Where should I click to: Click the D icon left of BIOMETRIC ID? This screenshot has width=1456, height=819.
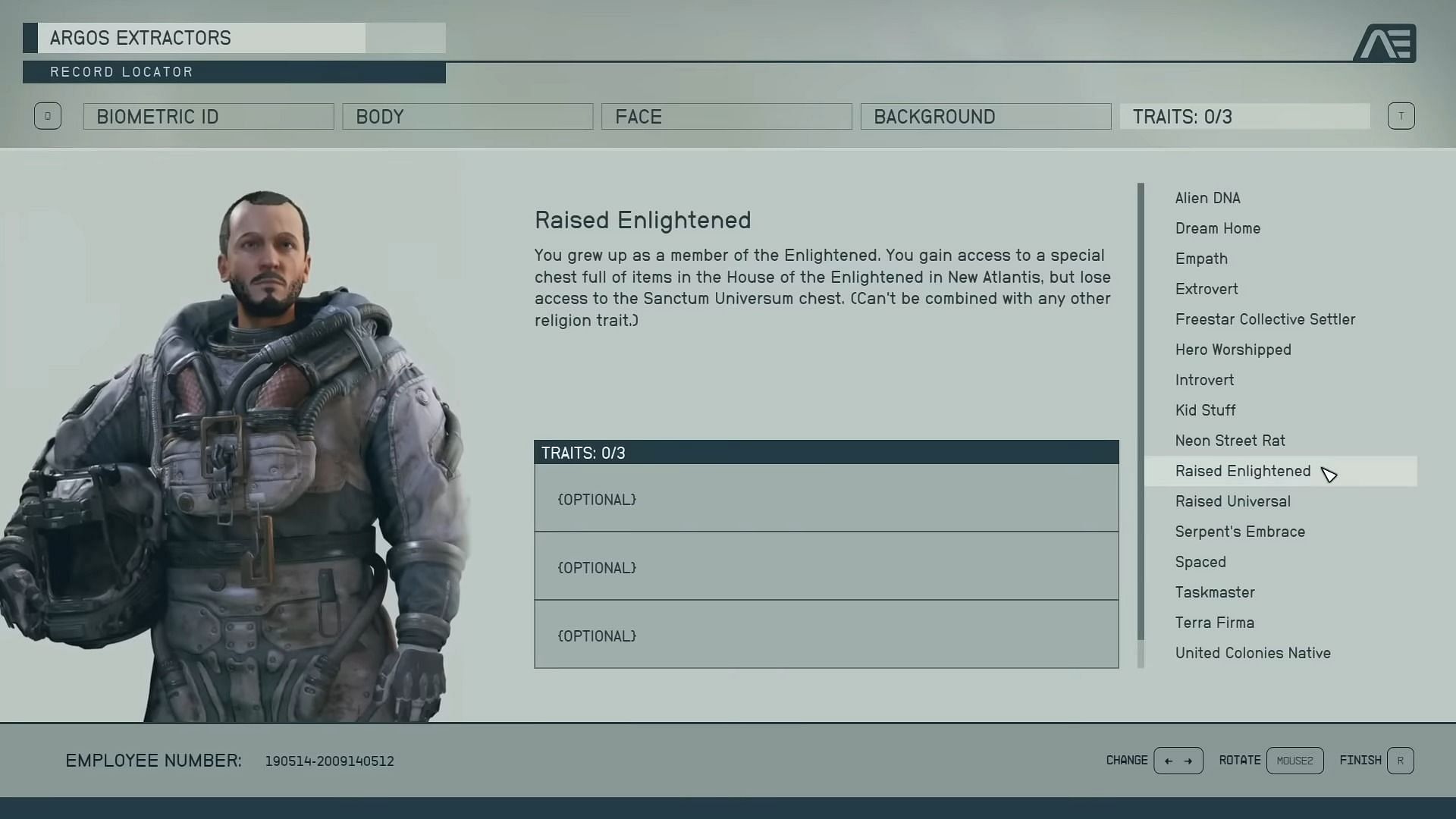[47, 116]
